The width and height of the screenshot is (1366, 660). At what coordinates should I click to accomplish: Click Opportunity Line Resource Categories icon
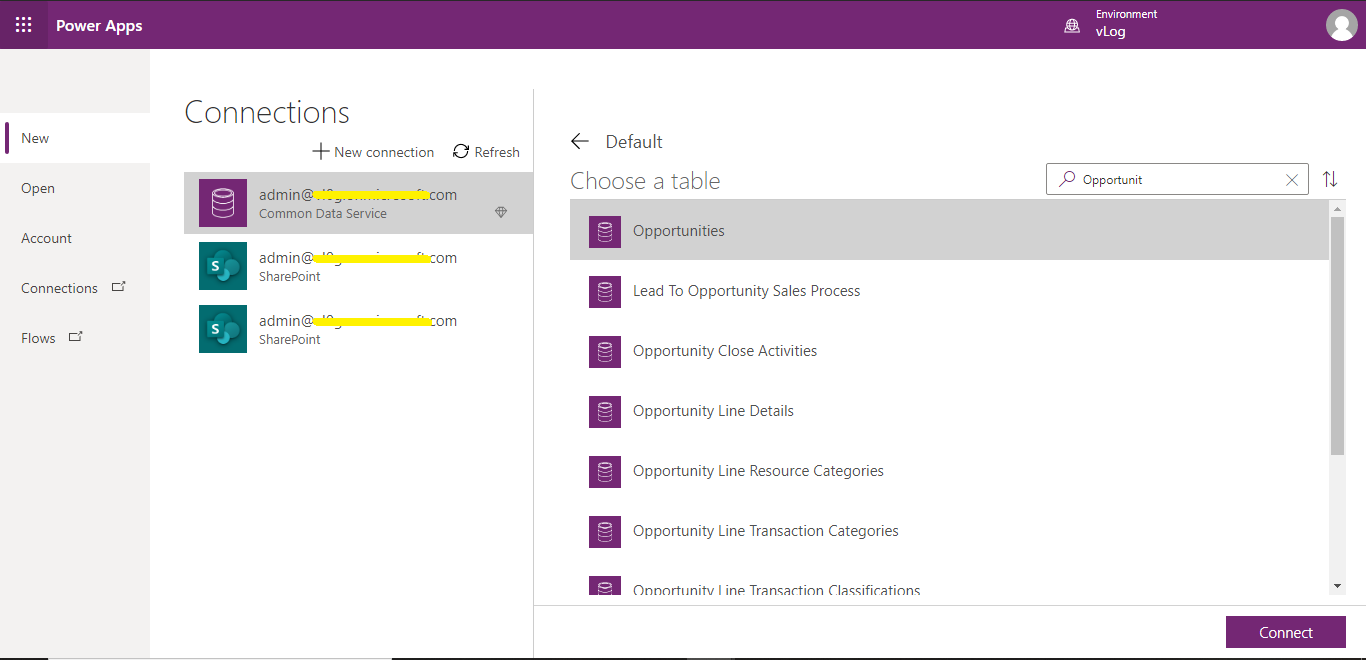[x=605, y=472]
